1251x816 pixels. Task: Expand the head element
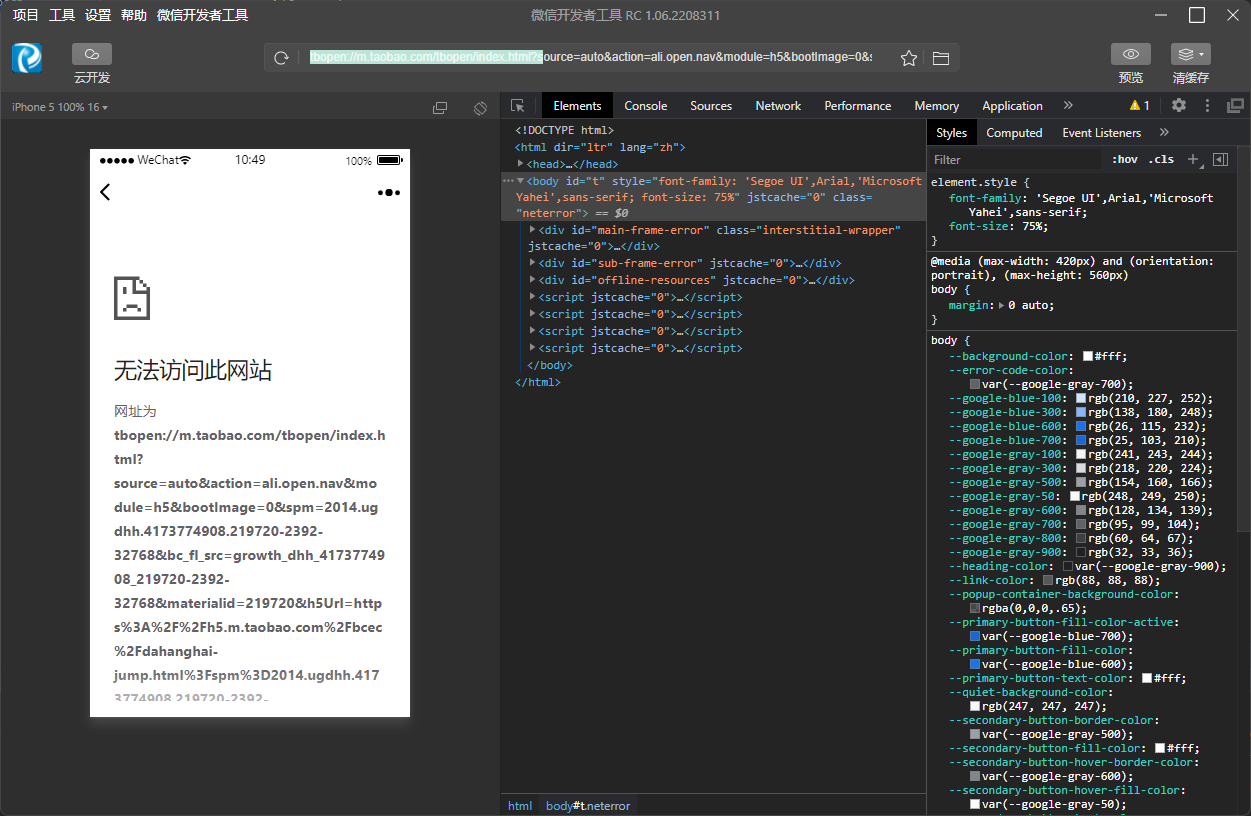pyautogui.click(x=521, y=164)
